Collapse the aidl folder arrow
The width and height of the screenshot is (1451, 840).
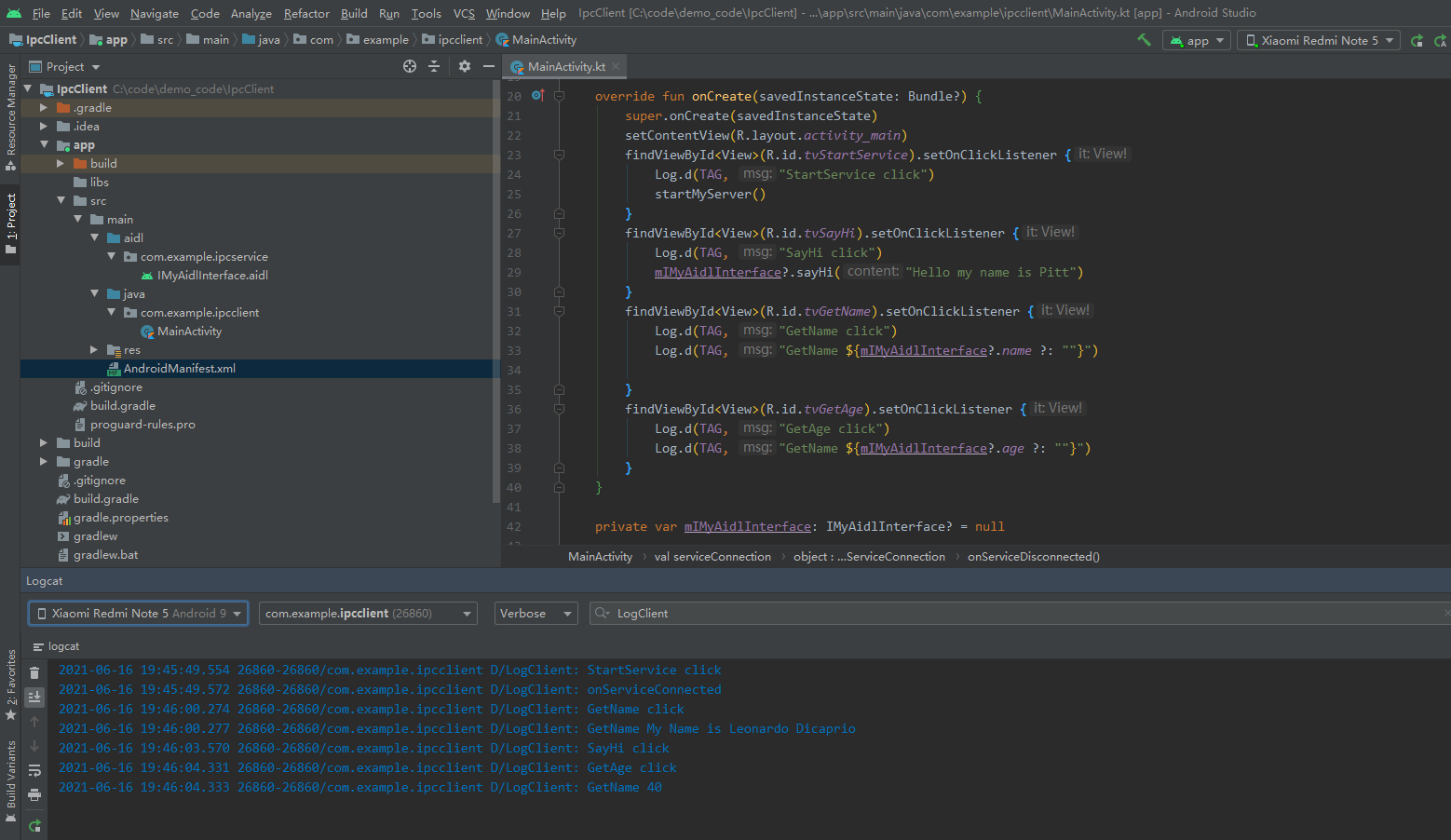point(94,237)
